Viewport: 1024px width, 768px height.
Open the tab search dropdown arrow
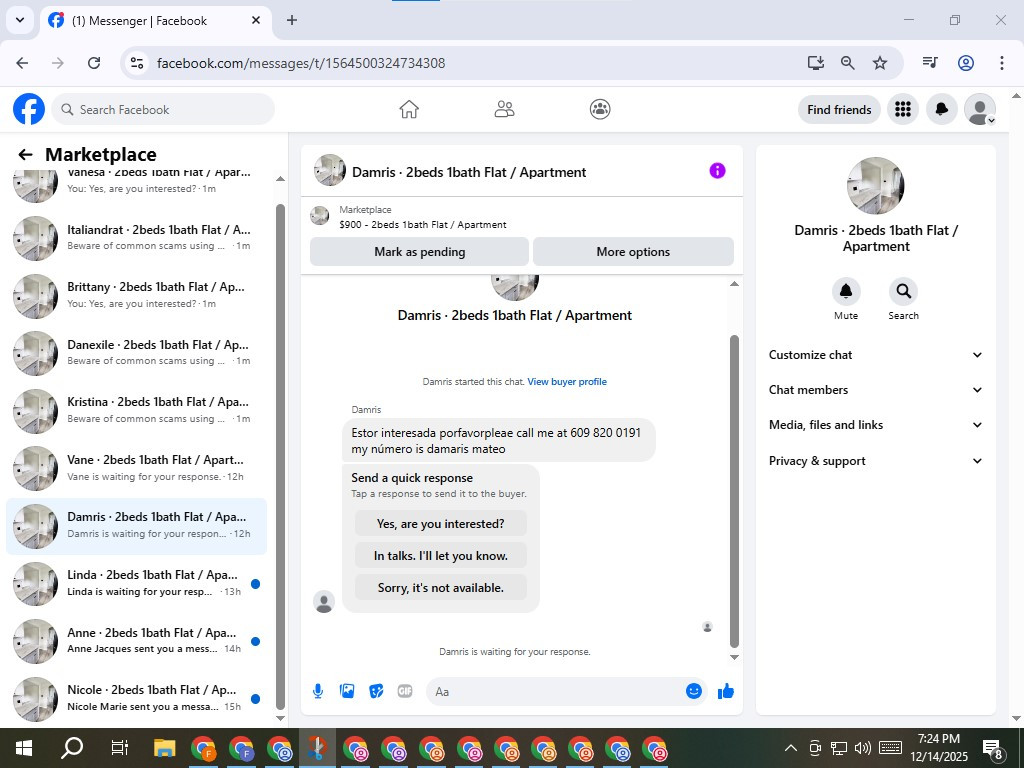pyautogui.click(x=20, y=20)
